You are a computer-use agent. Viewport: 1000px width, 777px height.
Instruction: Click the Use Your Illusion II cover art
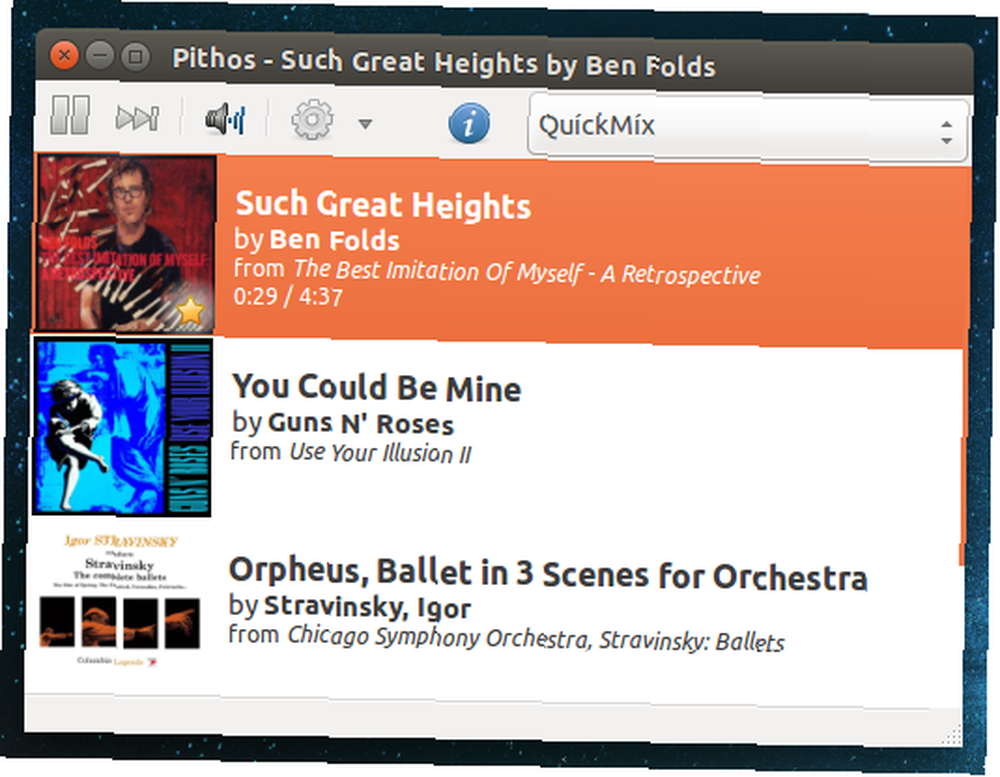click(x=122, y=427)
